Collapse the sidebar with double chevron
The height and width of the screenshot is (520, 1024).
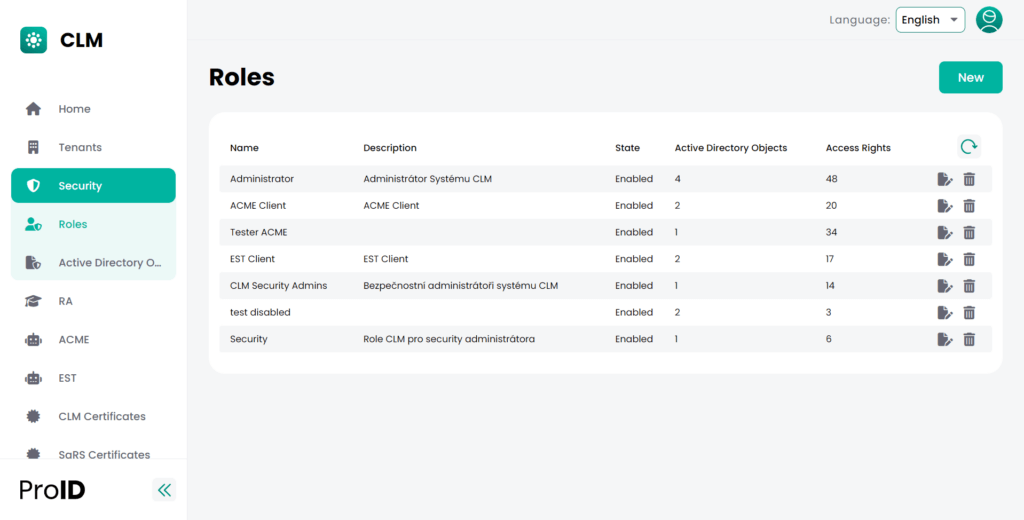pos(164,489)
